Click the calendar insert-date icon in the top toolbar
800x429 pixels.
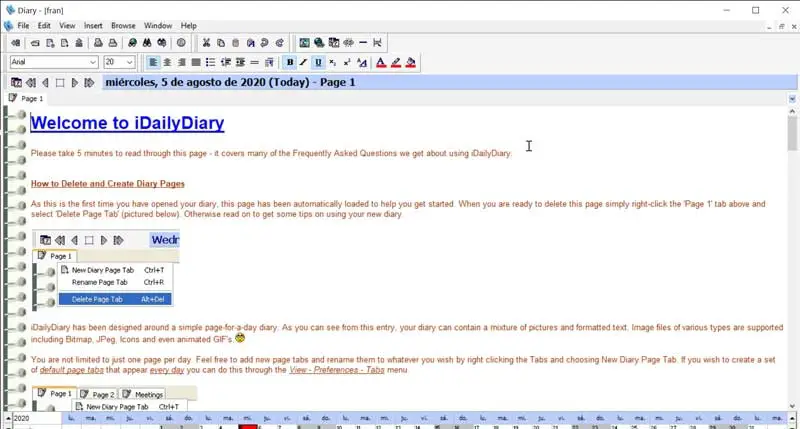pos(334,43)
